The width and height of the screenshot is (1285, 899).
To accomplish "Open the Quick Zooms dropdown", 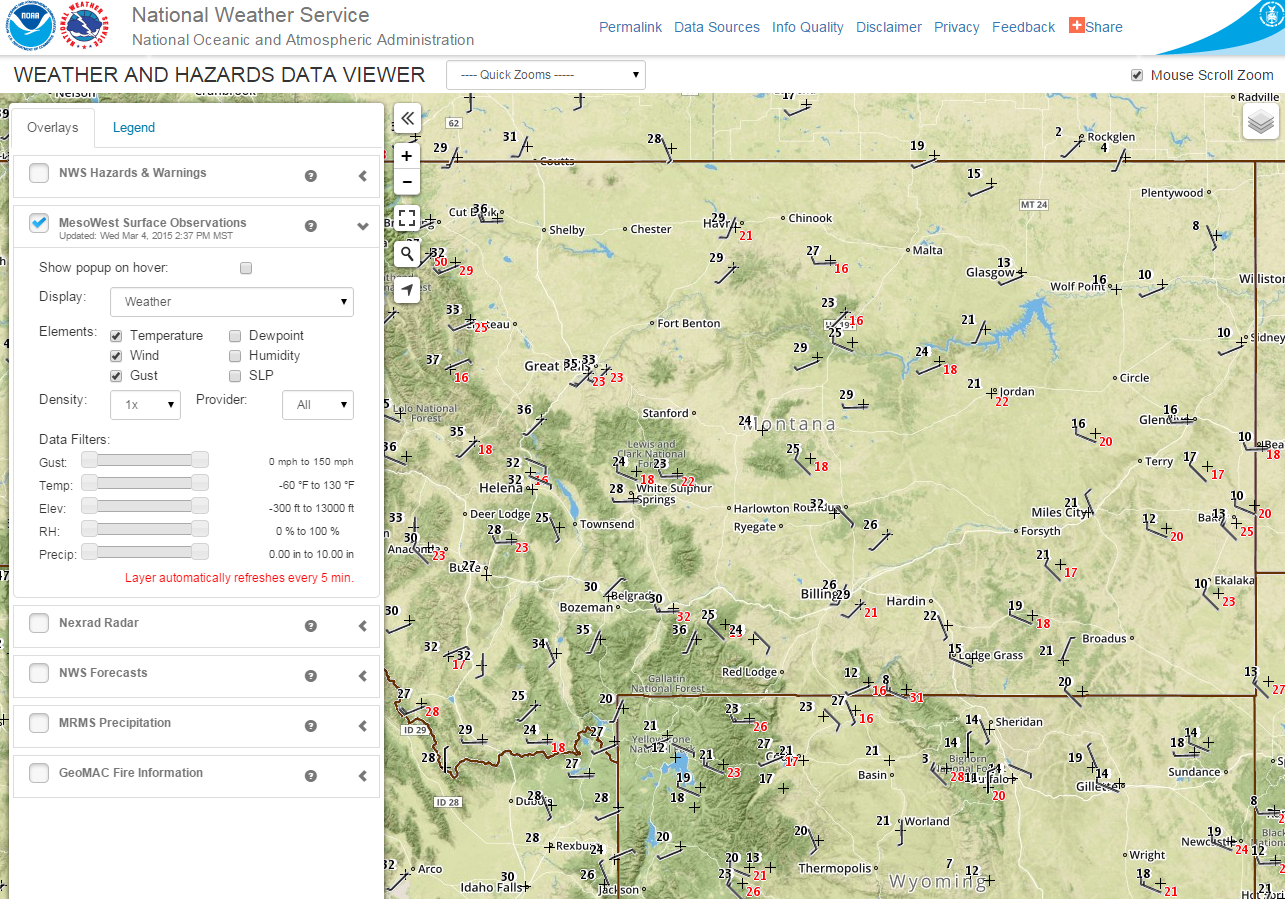I will click(546, 75).
